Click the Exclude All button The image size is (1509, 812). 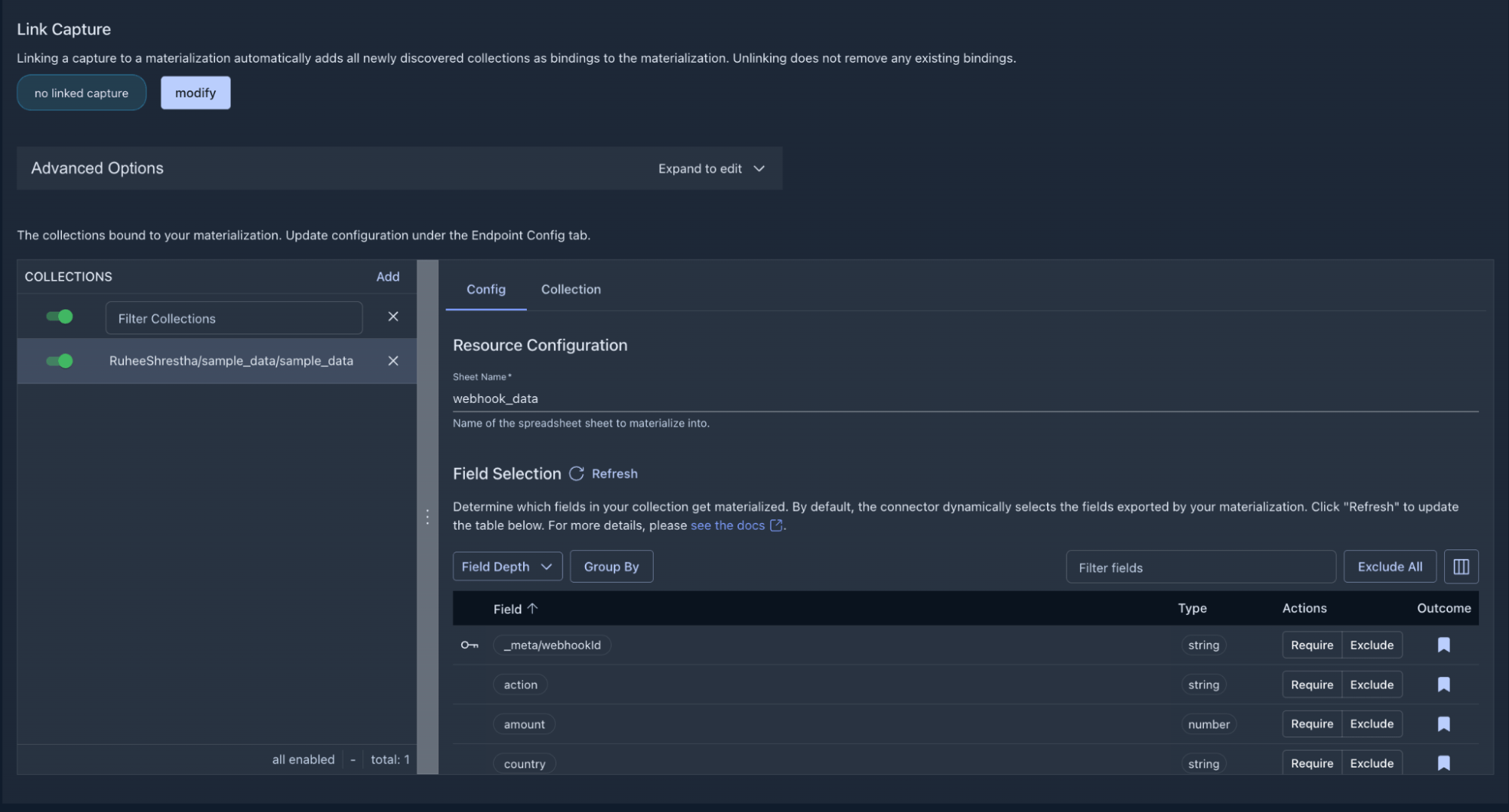pyautogui.click(x=1390, y=567)
